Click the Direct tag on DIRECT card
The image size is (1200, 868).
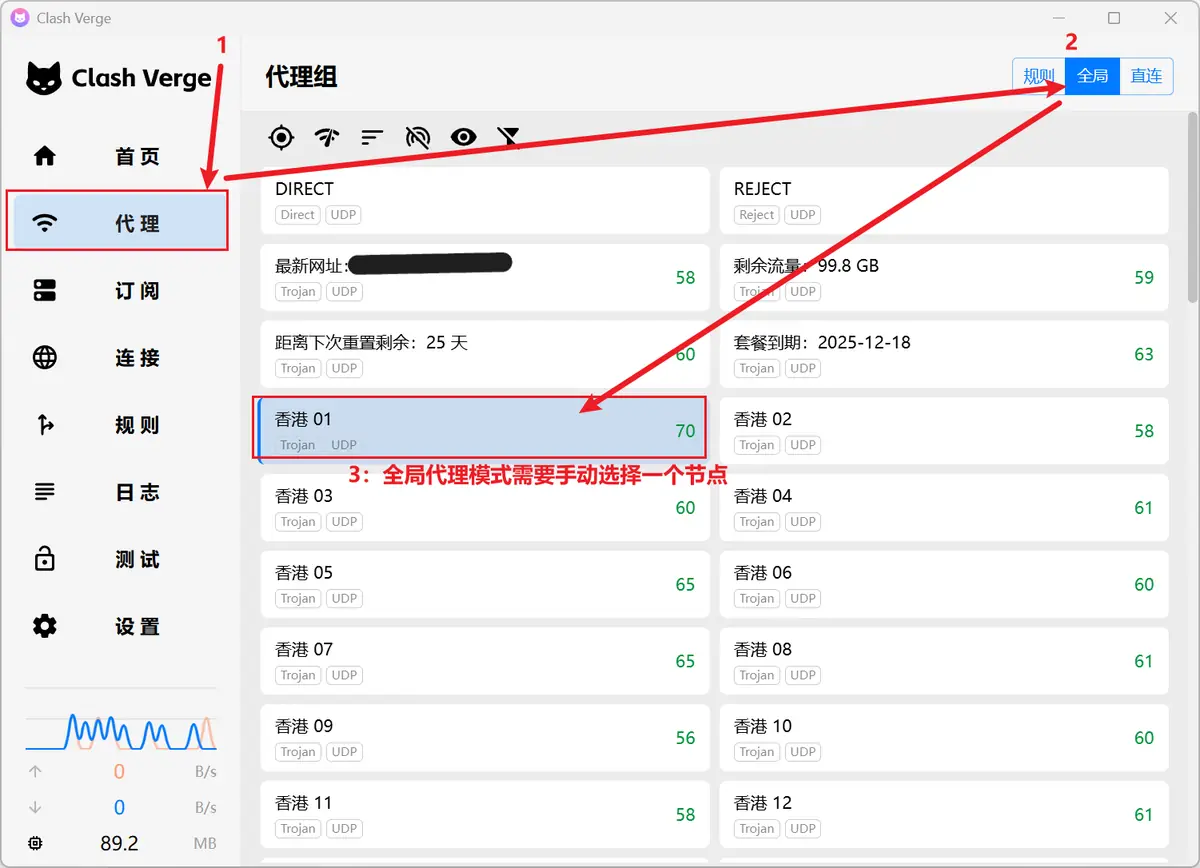298,214
